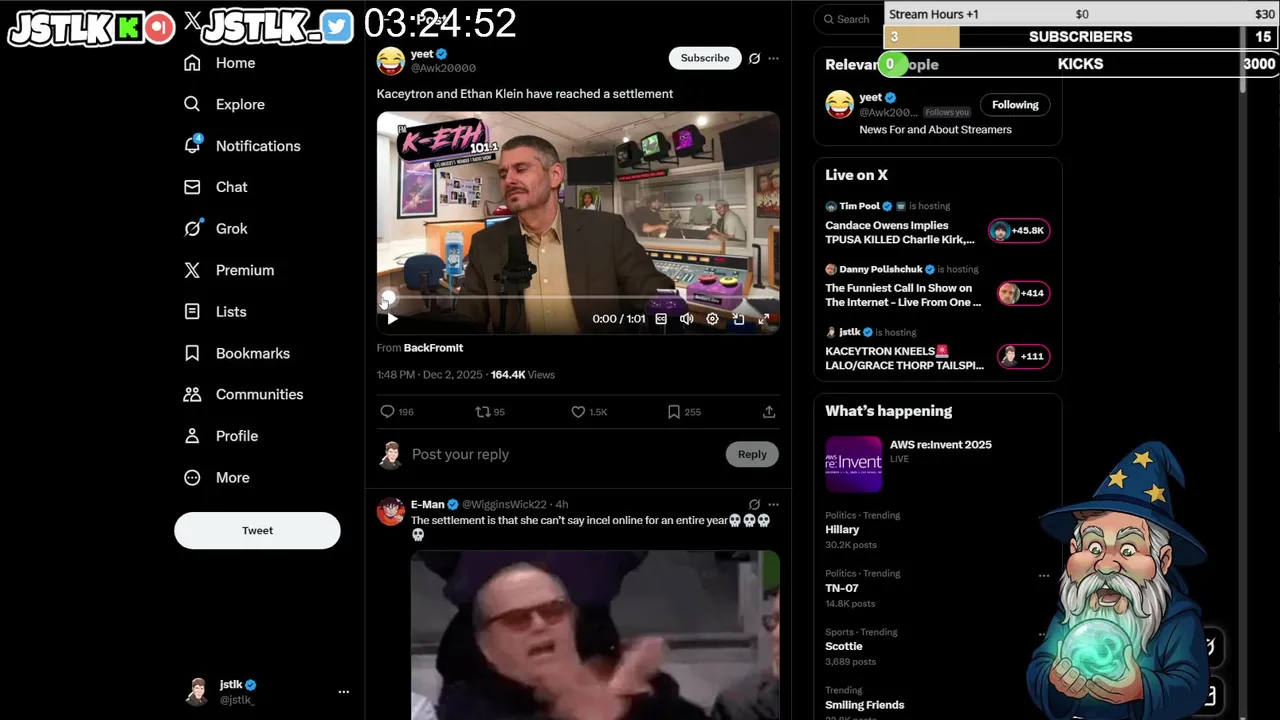The image size is (1280, 720).
Task: Click the share icon on yeet's post
Action: coord(769,412)
